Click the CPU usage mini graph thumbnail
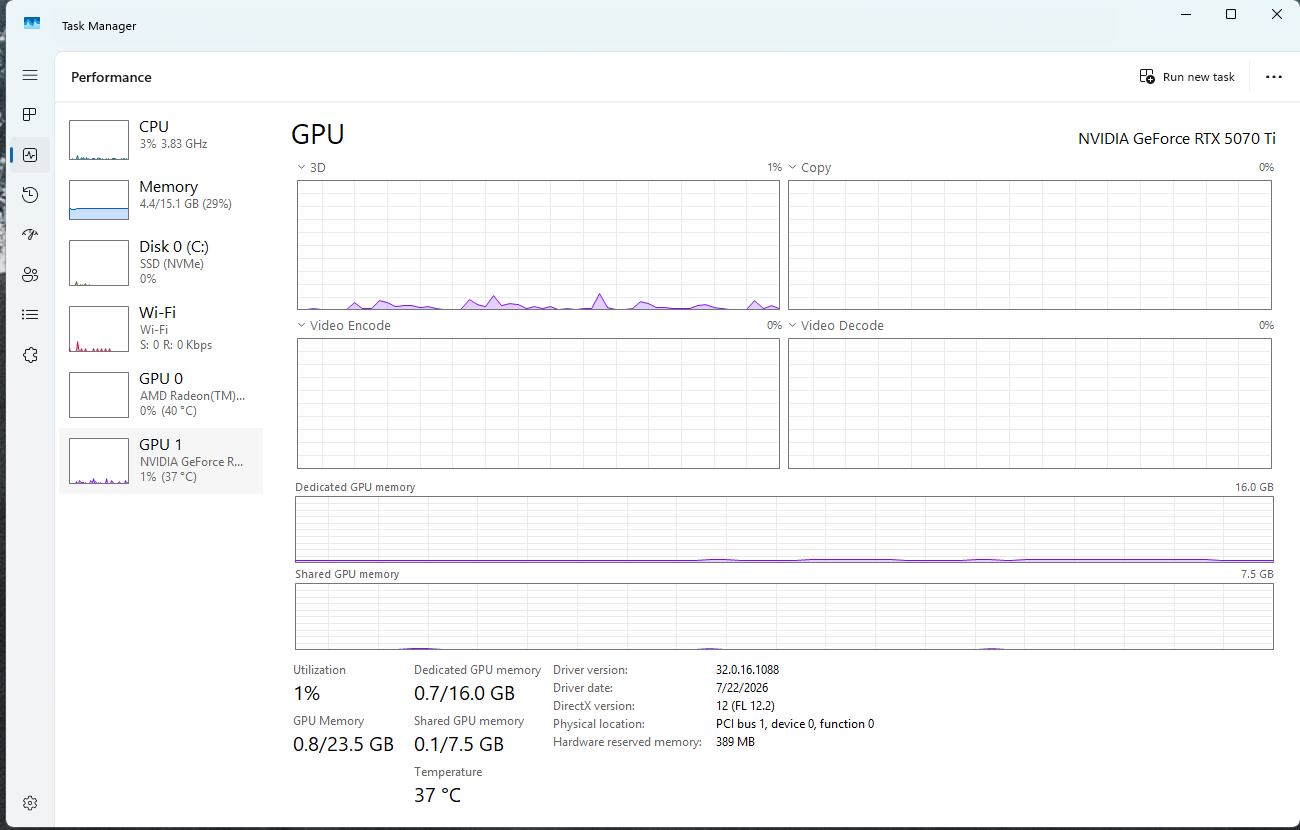 [x=99, y=140]
